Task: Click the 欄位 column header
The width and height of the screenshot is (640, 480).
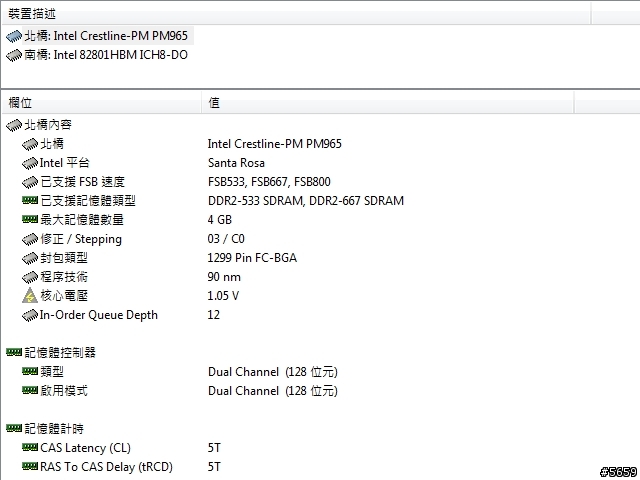Action: pos(20,102)
